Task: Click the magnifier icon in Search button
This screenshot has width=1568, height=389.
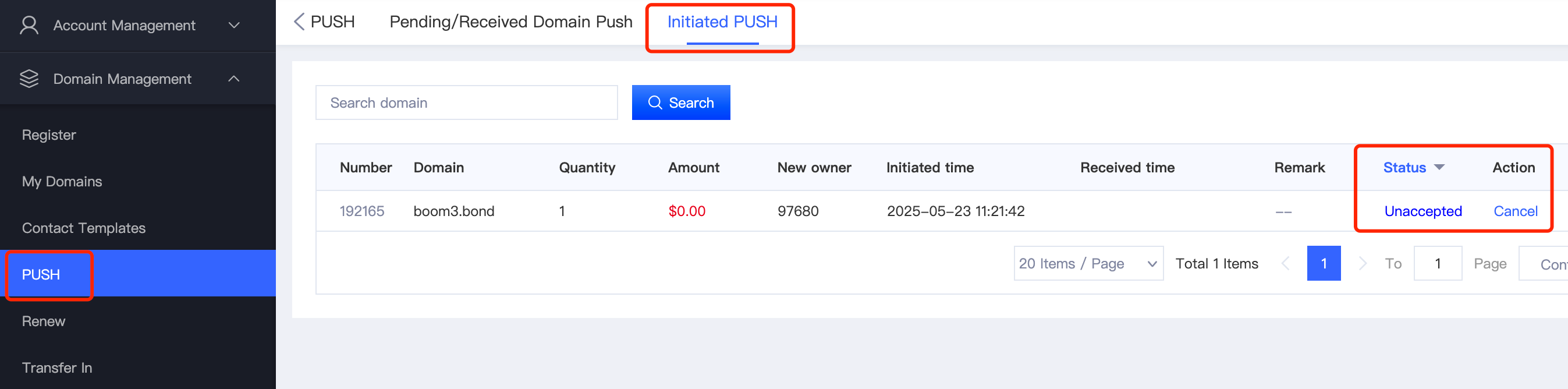Action: tap(654, 102)
